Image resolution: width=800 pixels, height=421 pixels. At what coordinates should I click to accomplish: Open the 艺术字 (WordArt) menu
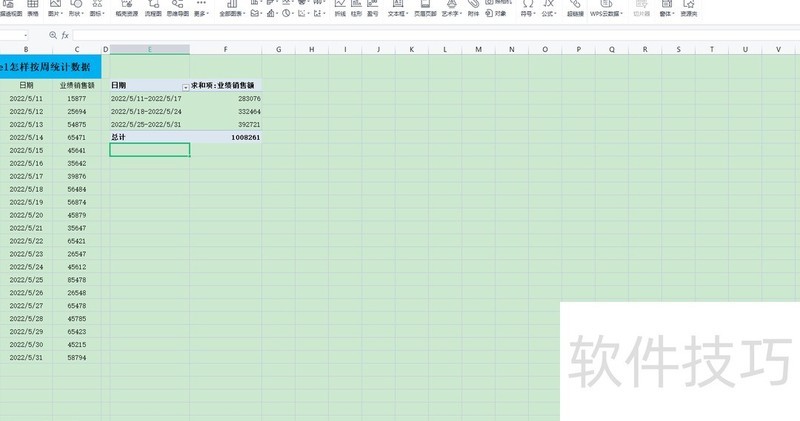pos(452,8)
